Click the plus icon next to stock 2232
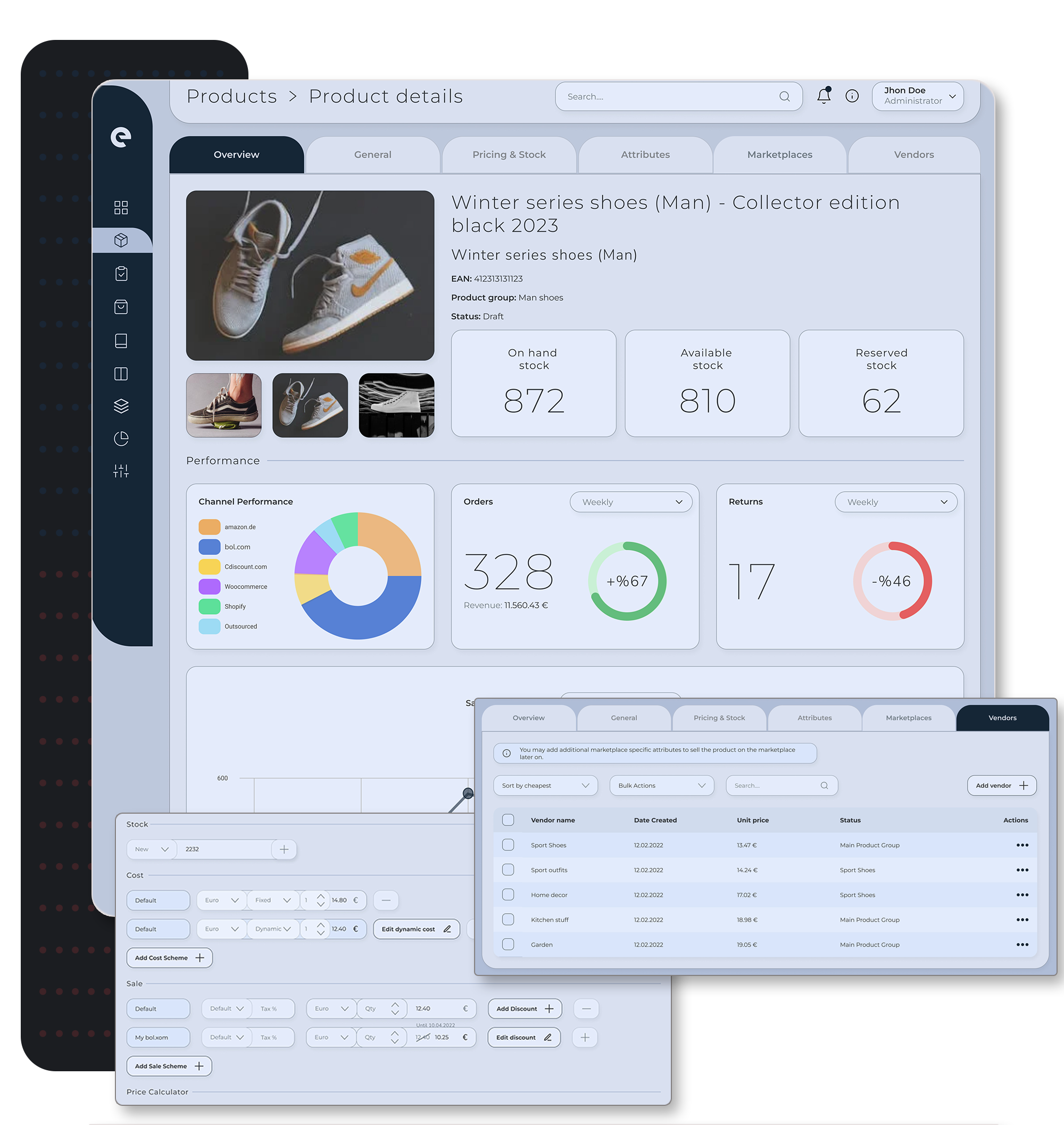The height and width of the screenshot is (1125, 1064). click(284, 849)
